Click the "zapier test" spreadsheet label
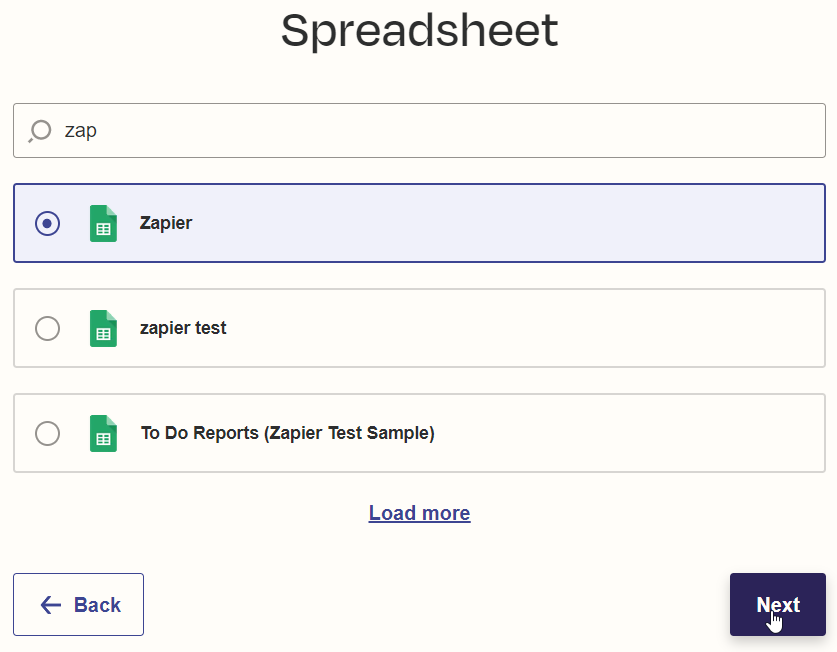The height and width of the screenshot is (652, 837). (x=183, y=328)
